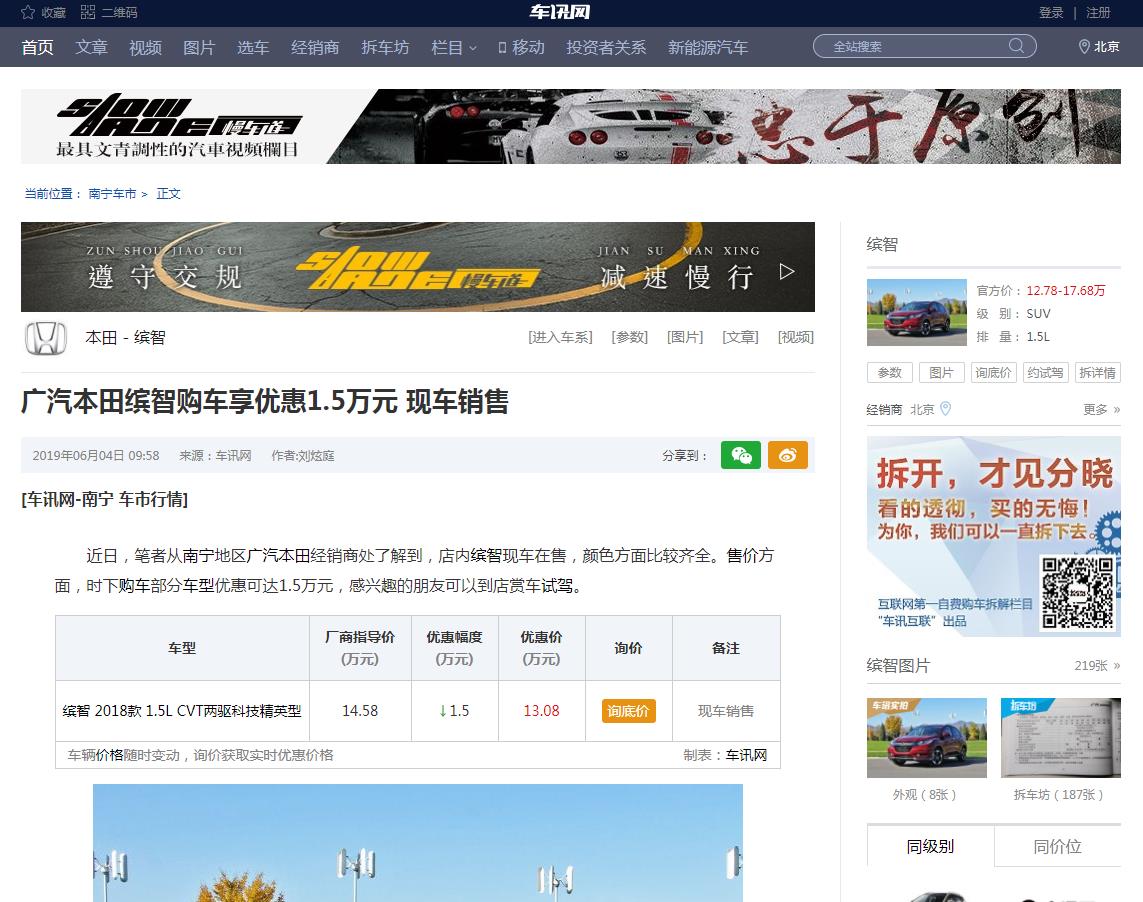Expand the 栏目 dropdown menu

coord(453,47)
